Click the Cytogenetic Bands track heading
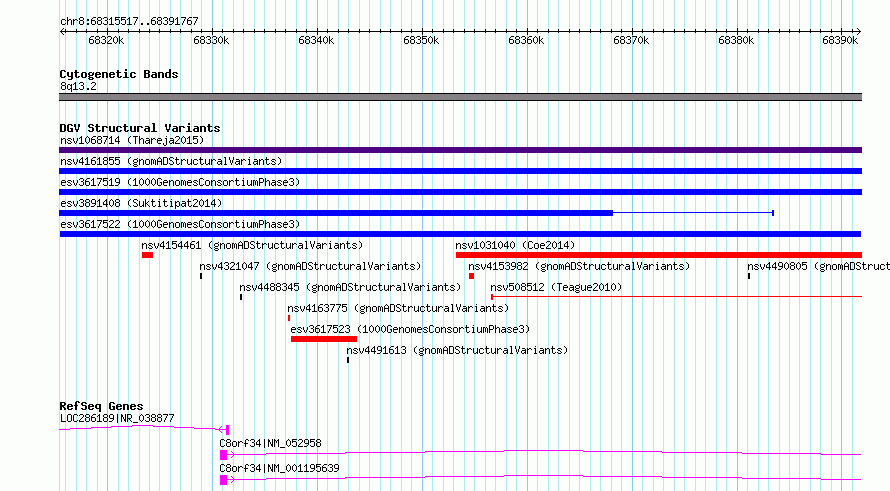The width and height of the screenshot is (890, 491). [x=119, y=74]
